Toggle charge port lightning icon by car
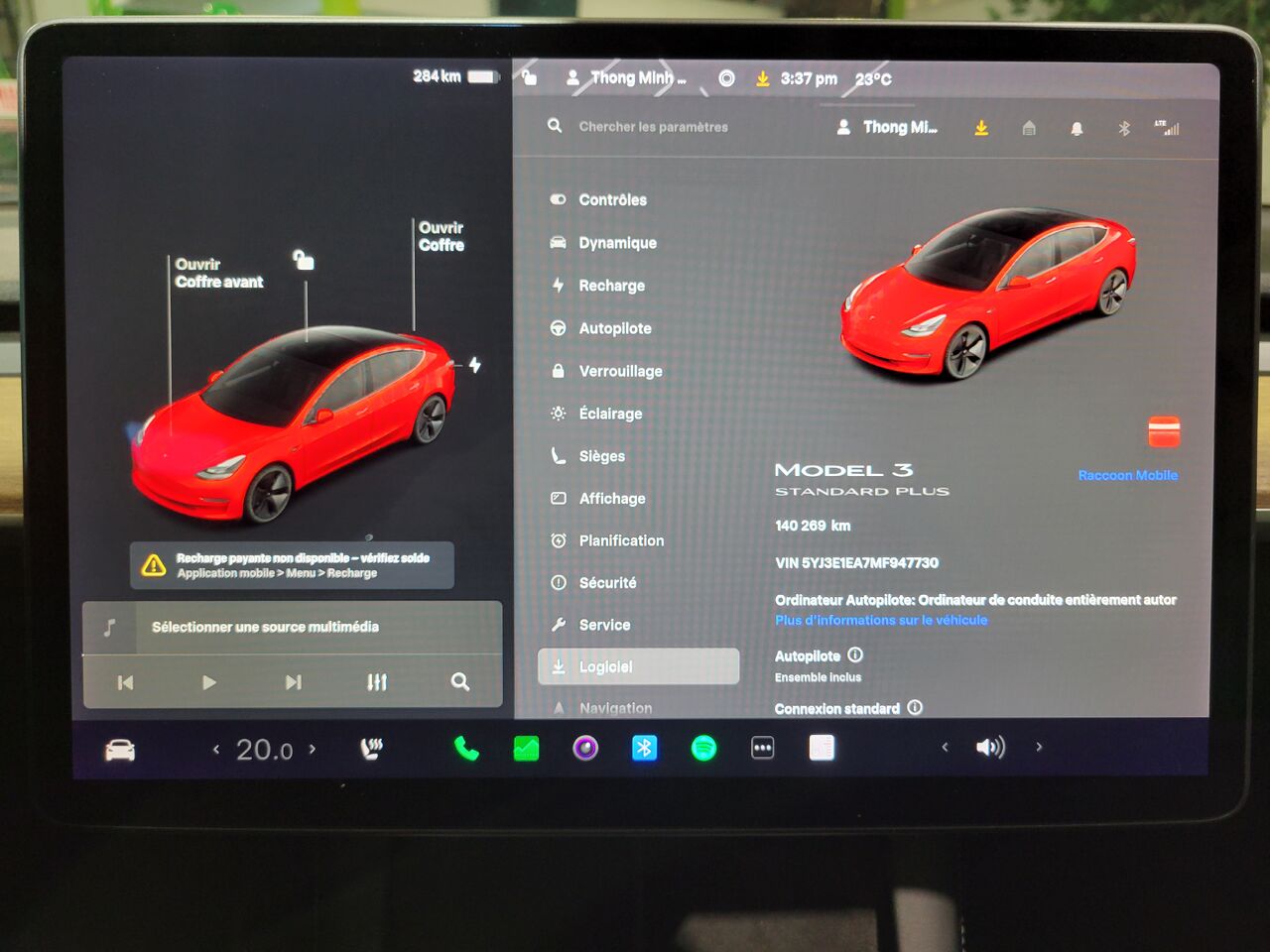Image resolution: width=1270 pixels, height=952 pixels. pyautogui.click(x=475, y=365)
